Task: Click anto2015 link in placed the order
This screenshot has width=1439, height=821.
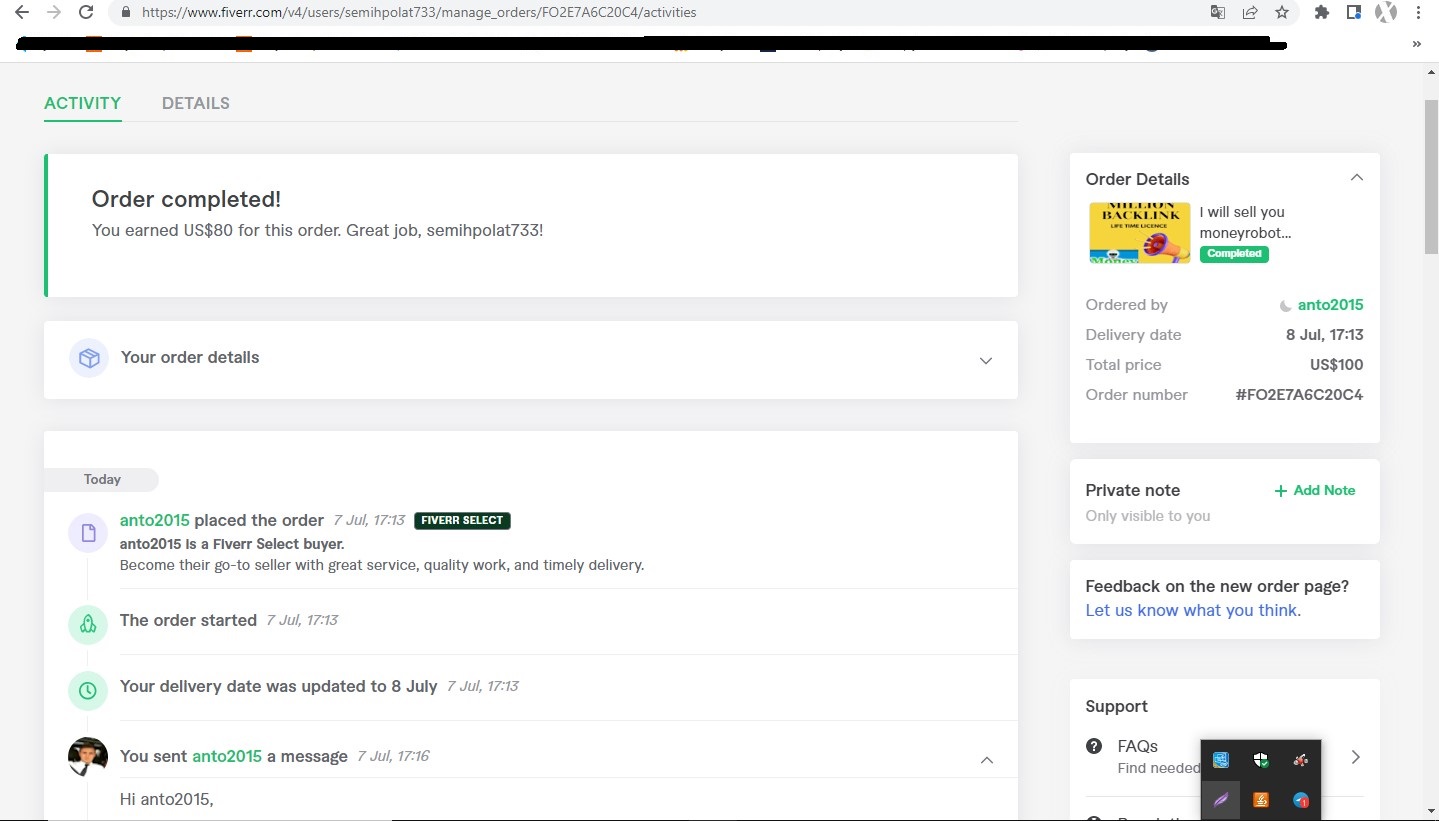Action: [x=154, y=520]
